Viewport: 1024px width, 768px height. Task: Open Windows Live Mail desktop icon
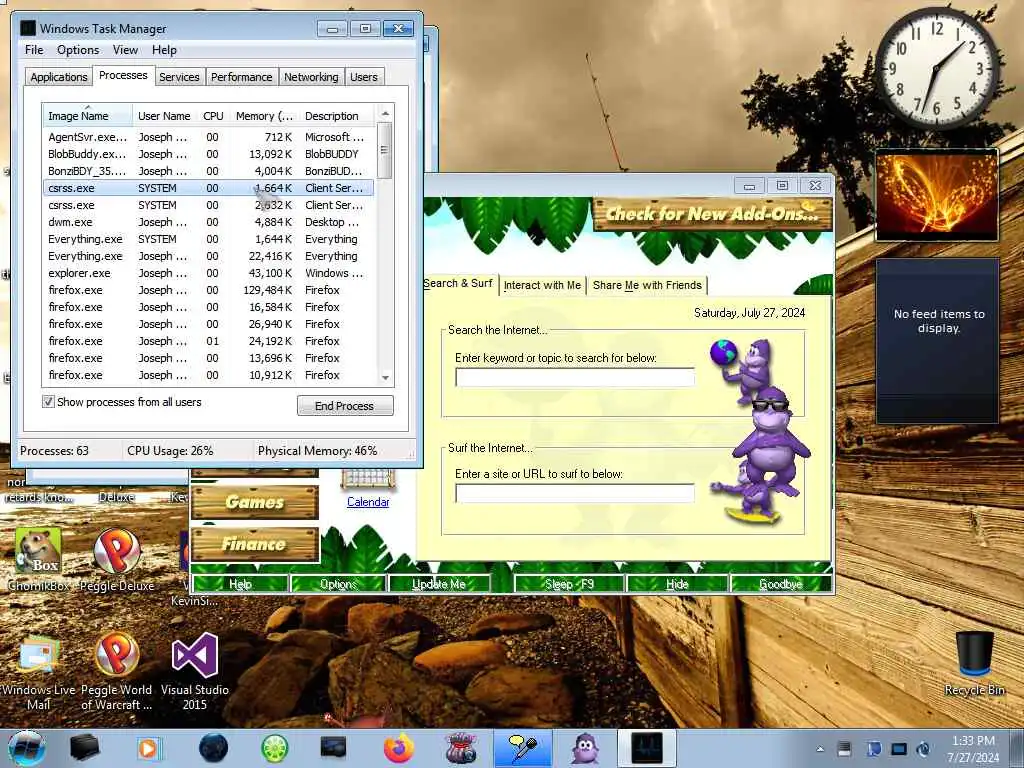[38, 671]
